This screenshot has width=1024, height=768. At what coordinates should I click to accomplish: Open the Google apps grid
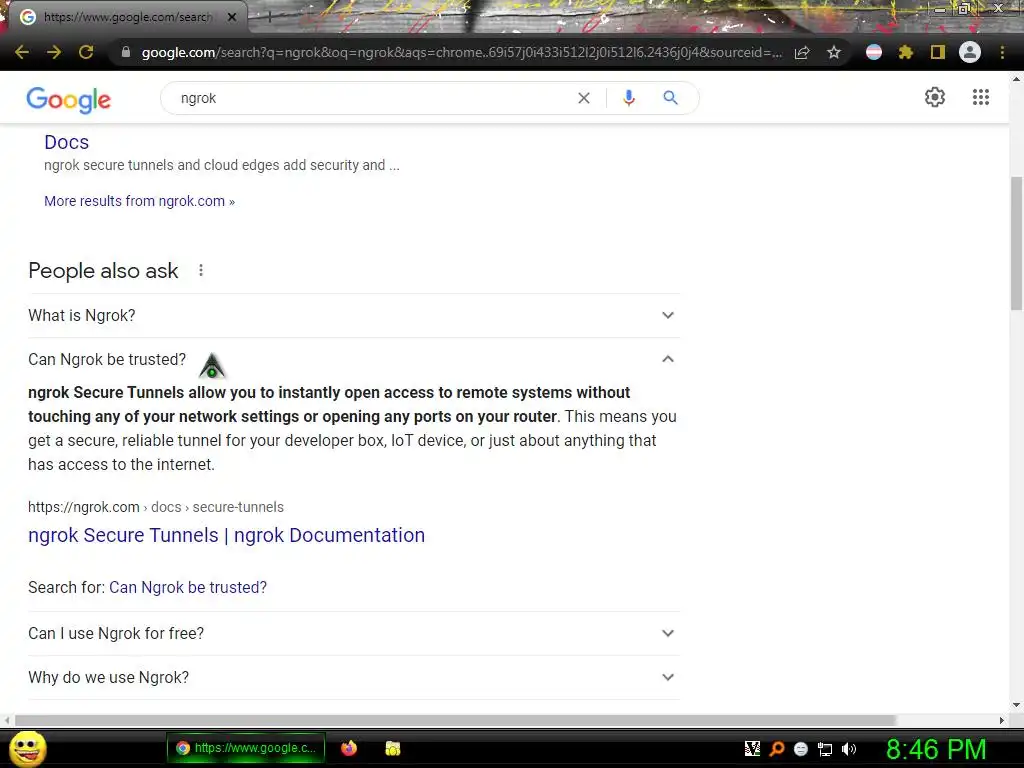click(x=981, y=97)
